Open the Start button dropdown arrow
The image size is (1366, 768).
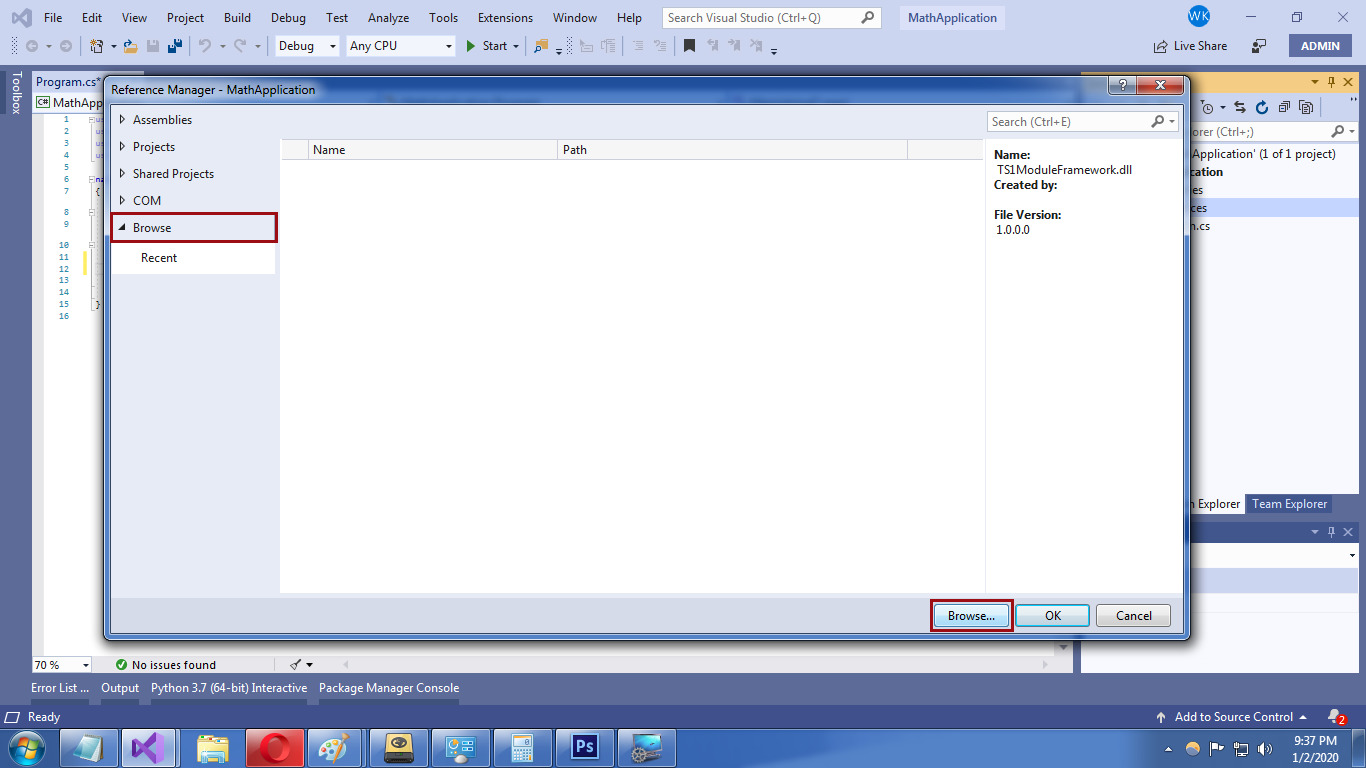516,46
